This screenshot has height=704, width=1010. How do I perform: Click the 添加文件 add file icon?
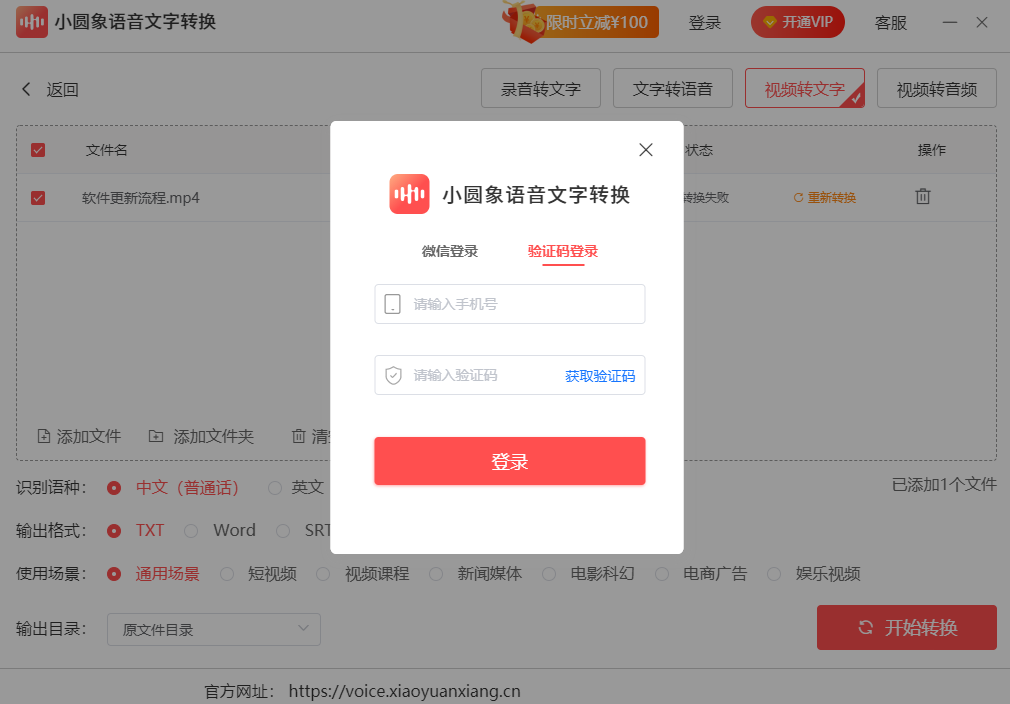(x=43, y=436)
